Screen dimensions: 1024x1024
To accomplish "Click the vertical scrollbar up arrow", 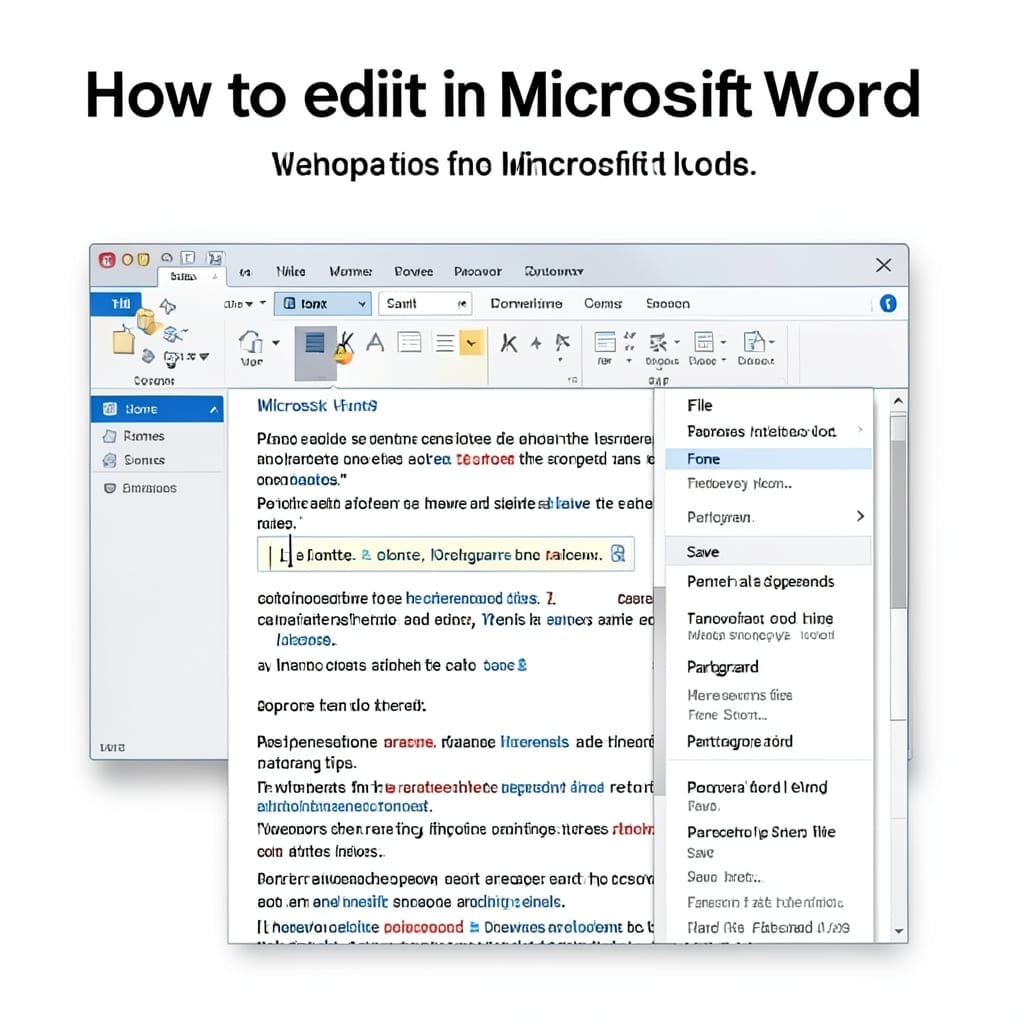I will [x=899, y=401].
